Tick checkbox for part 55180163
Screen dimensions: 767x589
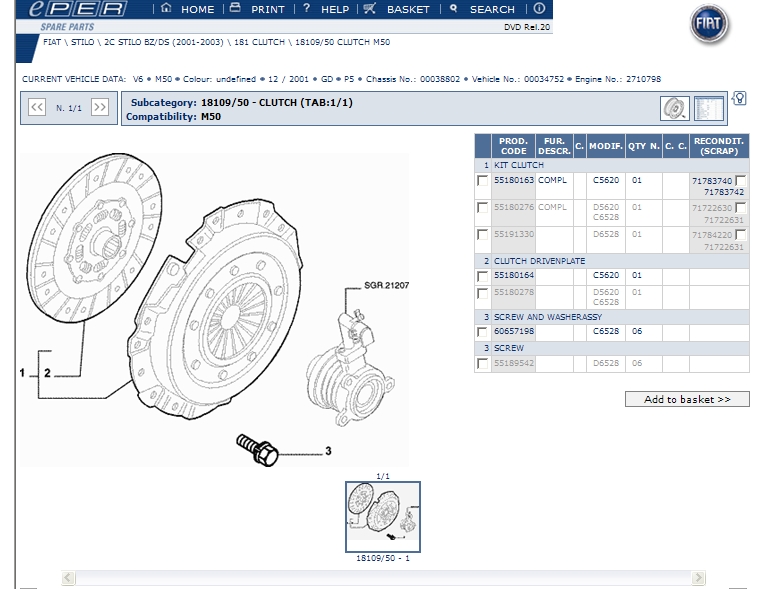pos(483,181)
